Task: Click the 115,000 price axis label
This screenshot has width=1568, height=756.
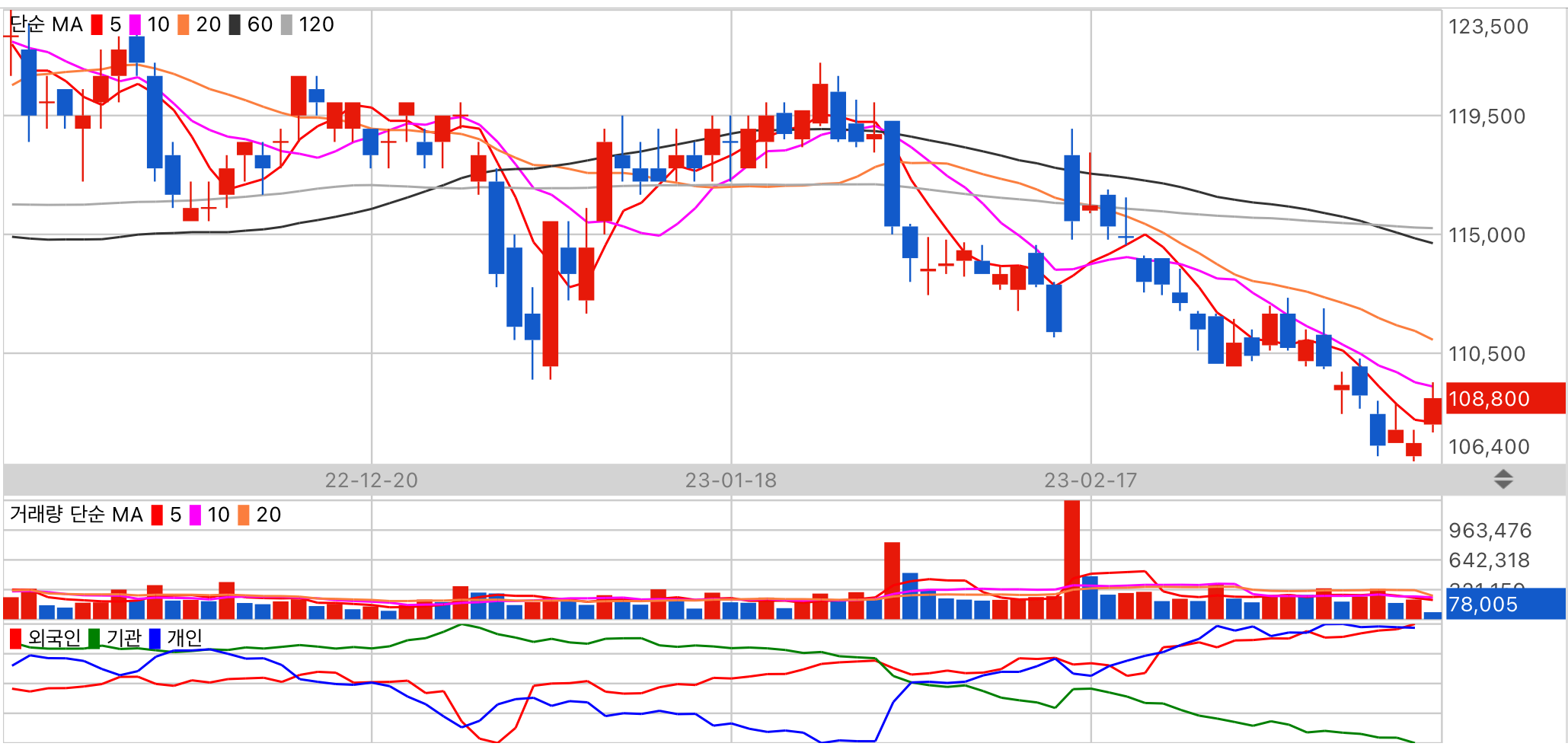Action: coord(1487,235)
